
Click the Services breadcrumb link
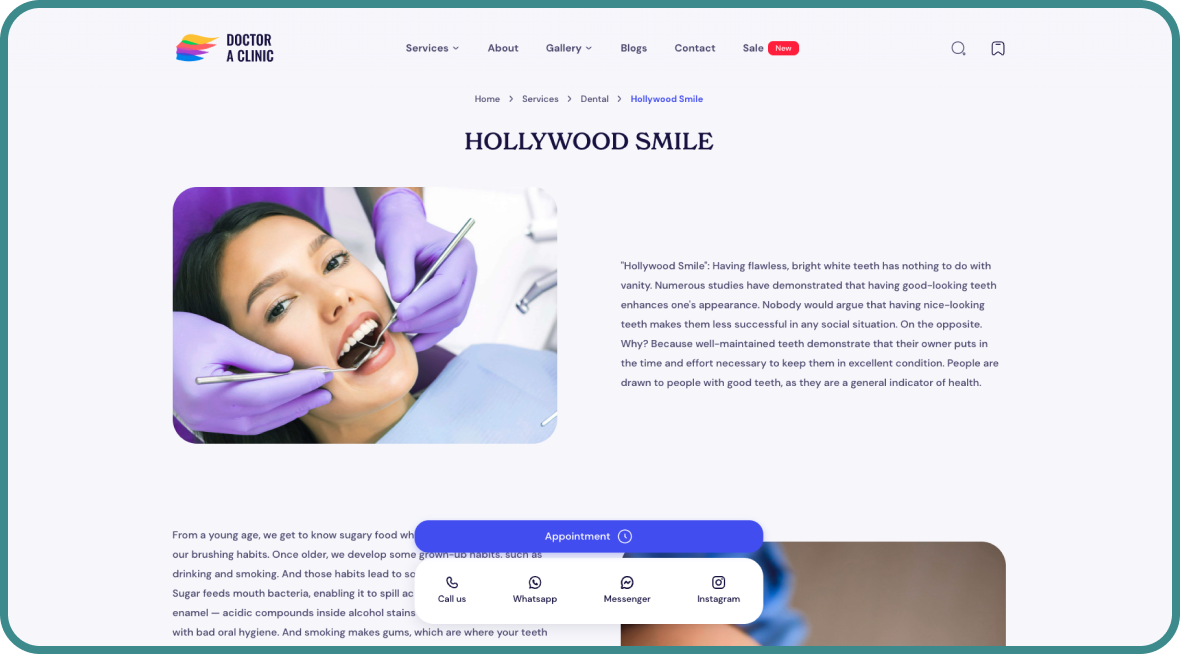point(540,99)
